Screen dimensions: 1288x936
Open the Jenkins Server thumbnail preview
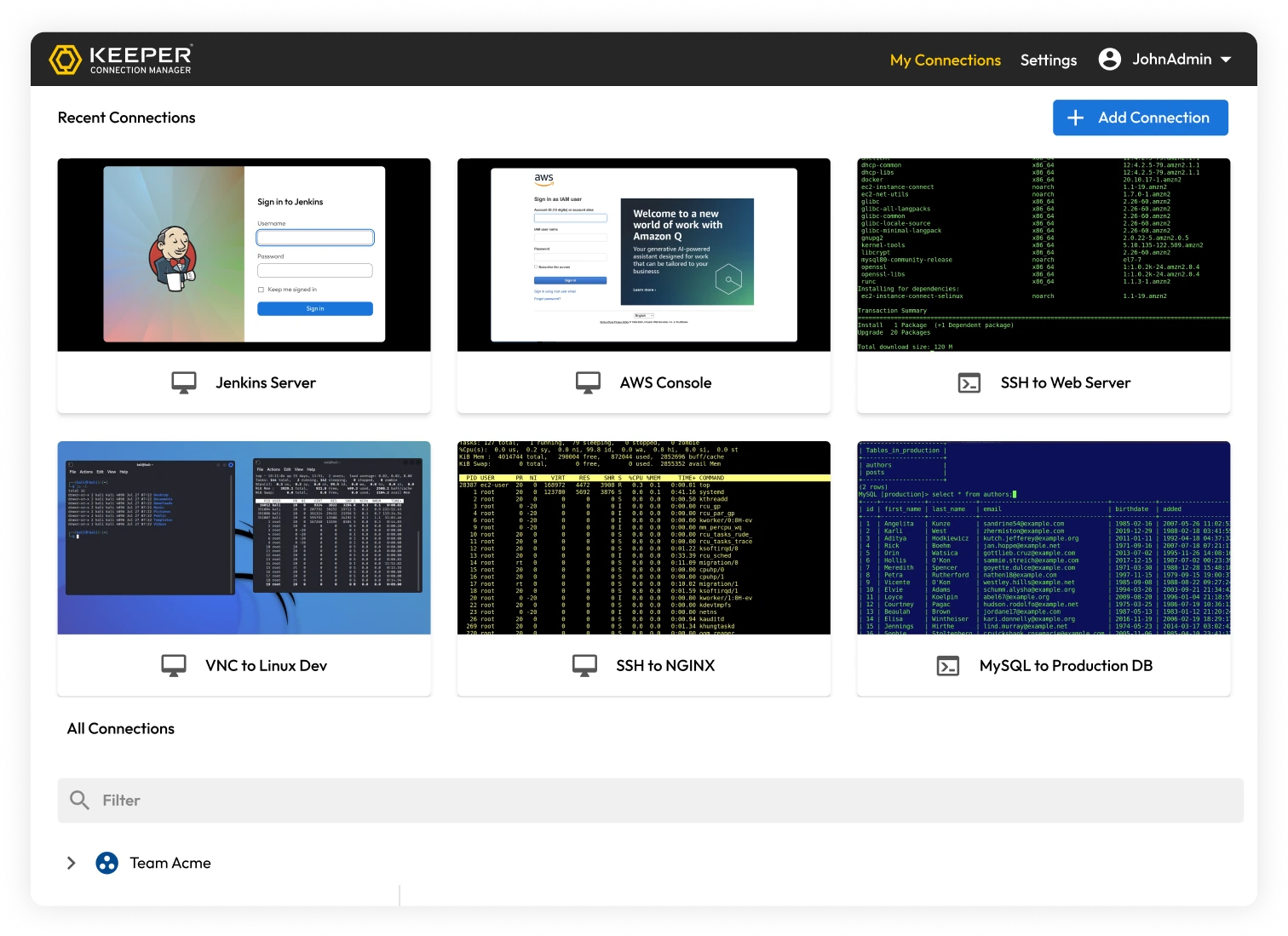point(244,255)
